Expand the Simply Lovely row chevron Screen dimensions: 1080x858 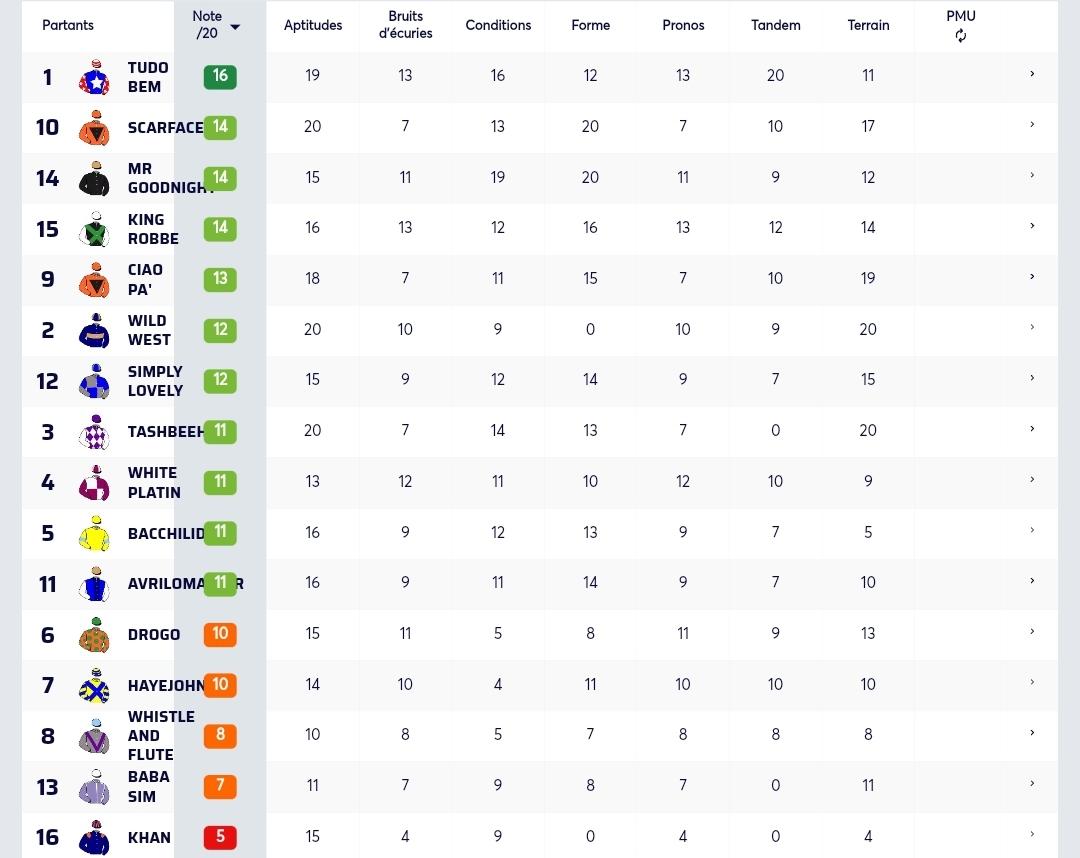(x=1032, y=378)
